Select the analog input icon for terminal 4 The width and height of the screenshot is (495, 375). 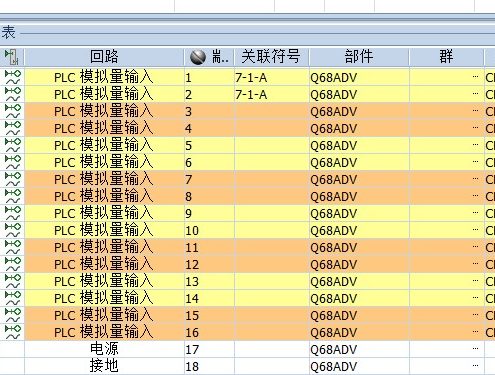13,128
